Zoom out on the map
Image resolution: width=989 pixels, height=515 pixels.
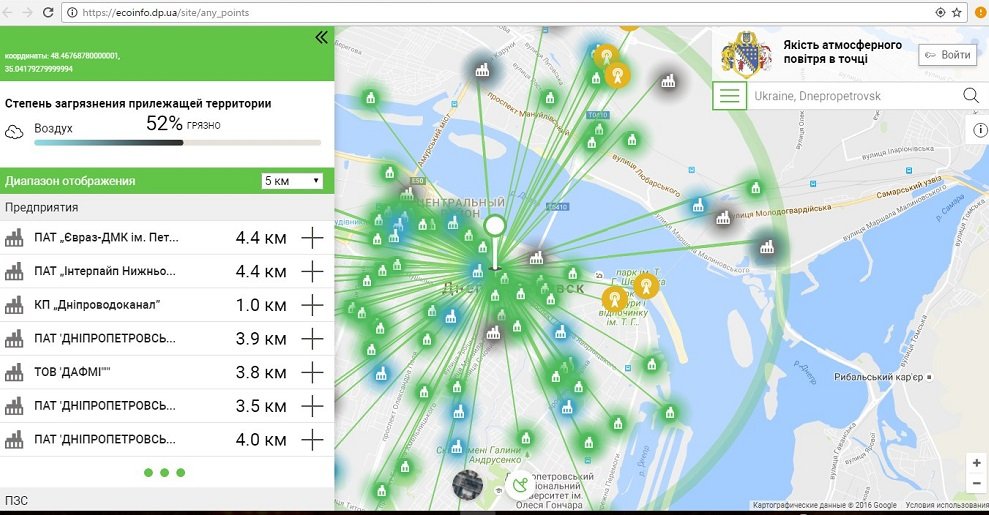coord(976,484)
